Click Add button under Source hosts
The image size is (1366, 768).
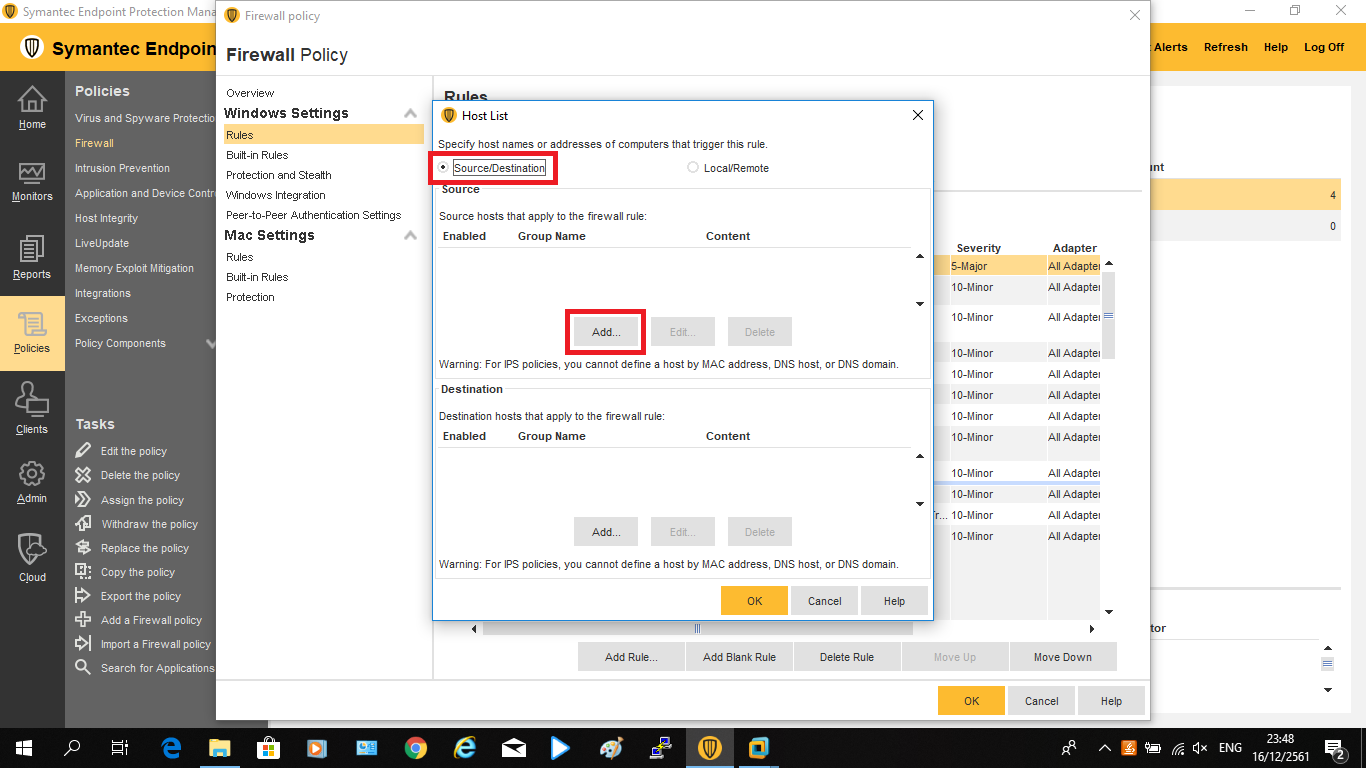606,332
